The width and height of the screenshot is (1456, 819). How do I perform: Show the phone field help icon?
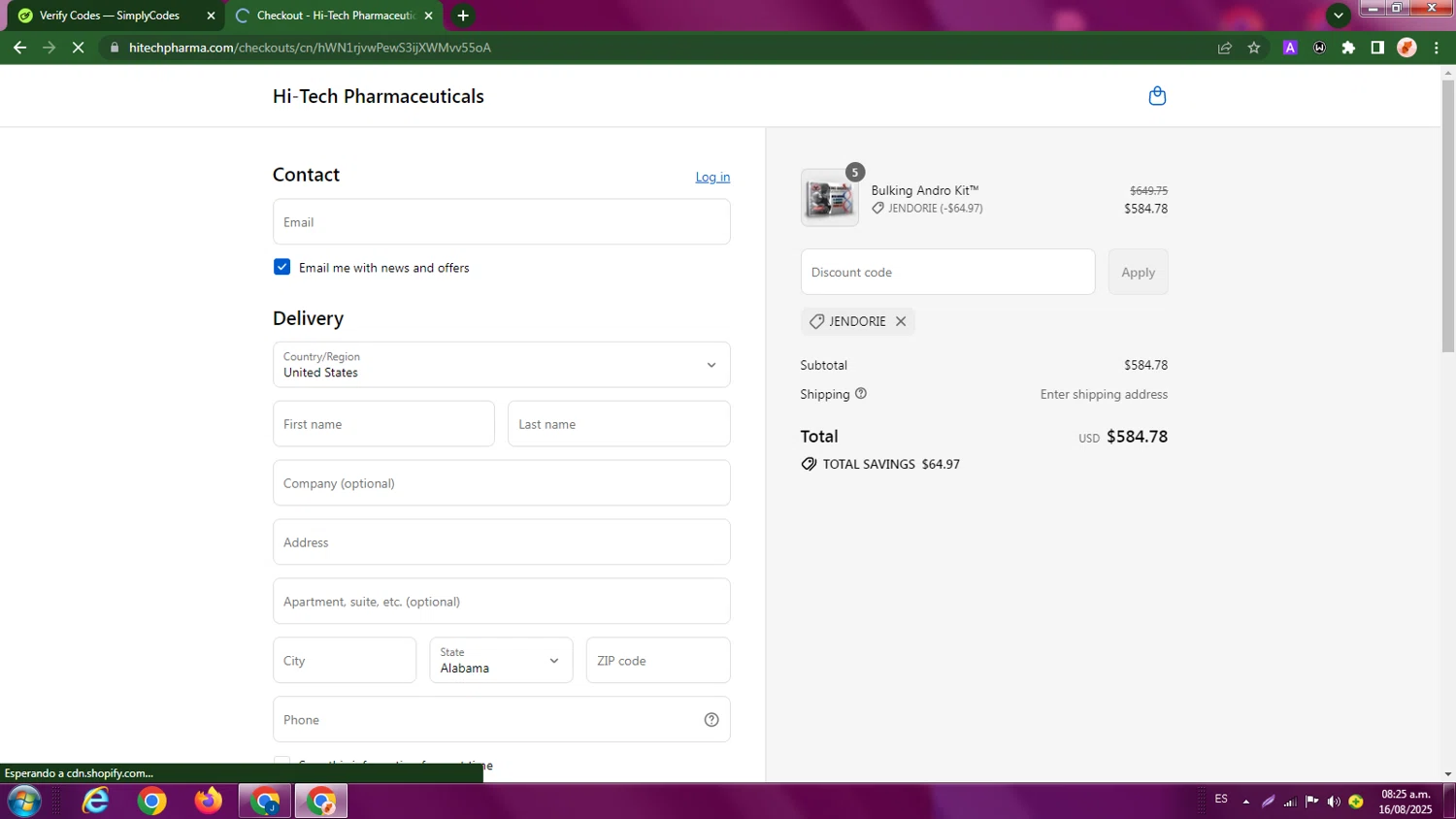(x=711, y=720)
